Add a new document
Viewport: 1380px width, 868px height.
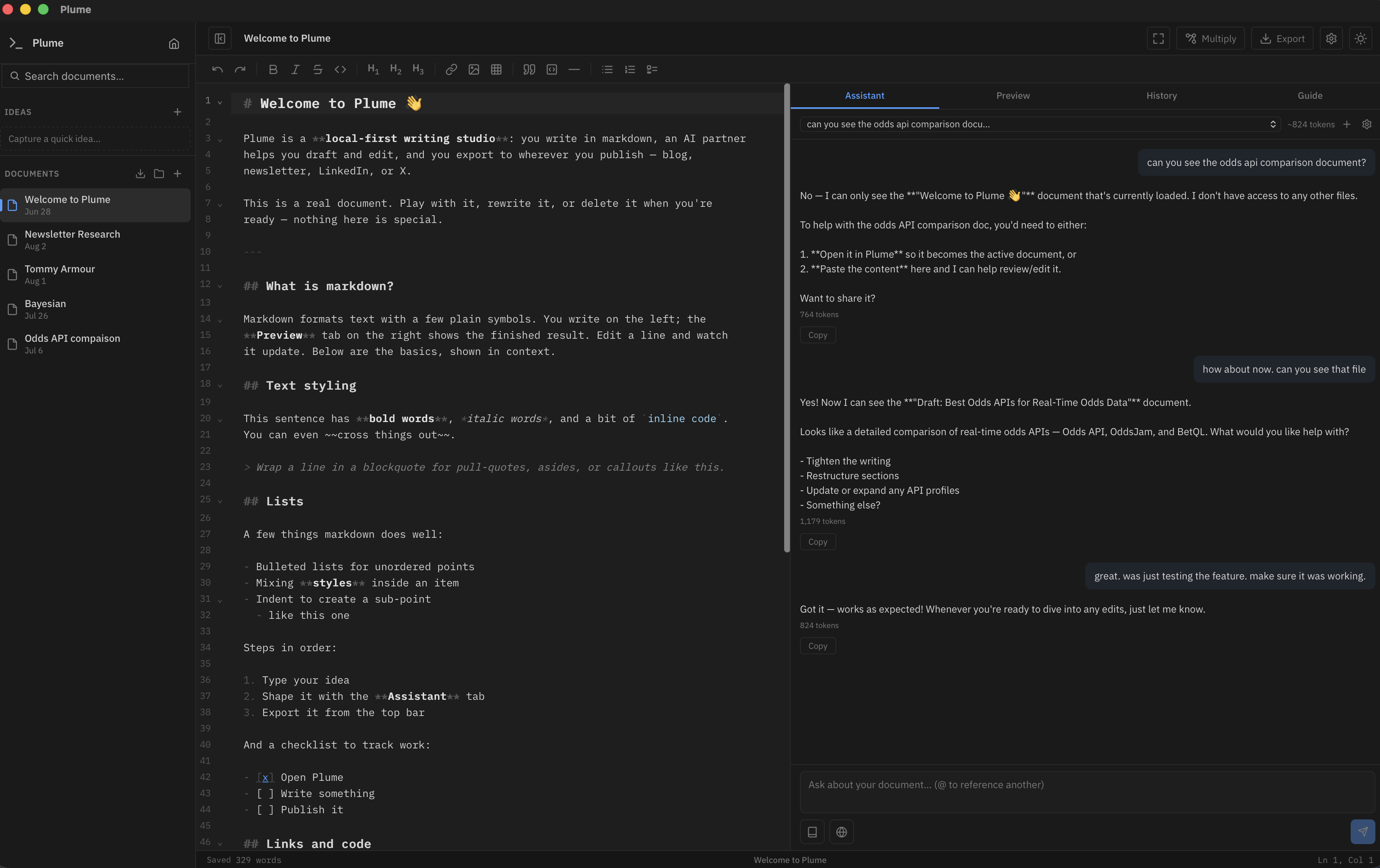pyautogui.click(x=178, y=174)
